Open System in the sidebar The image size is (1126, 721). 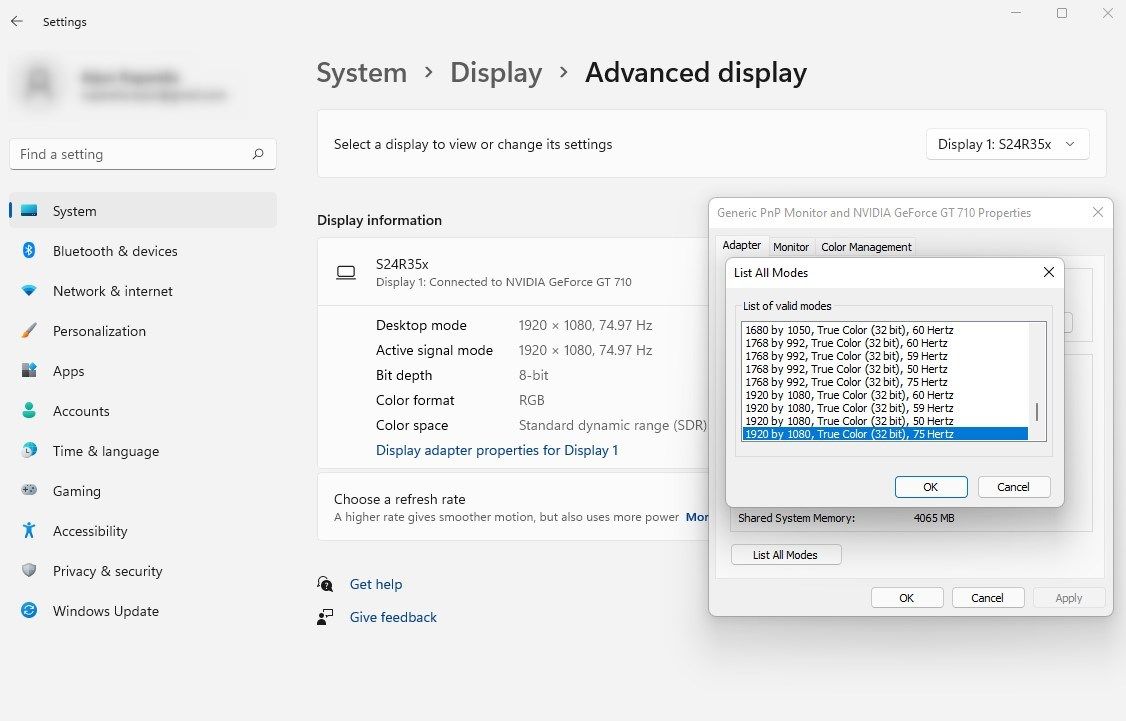(143, 210)
